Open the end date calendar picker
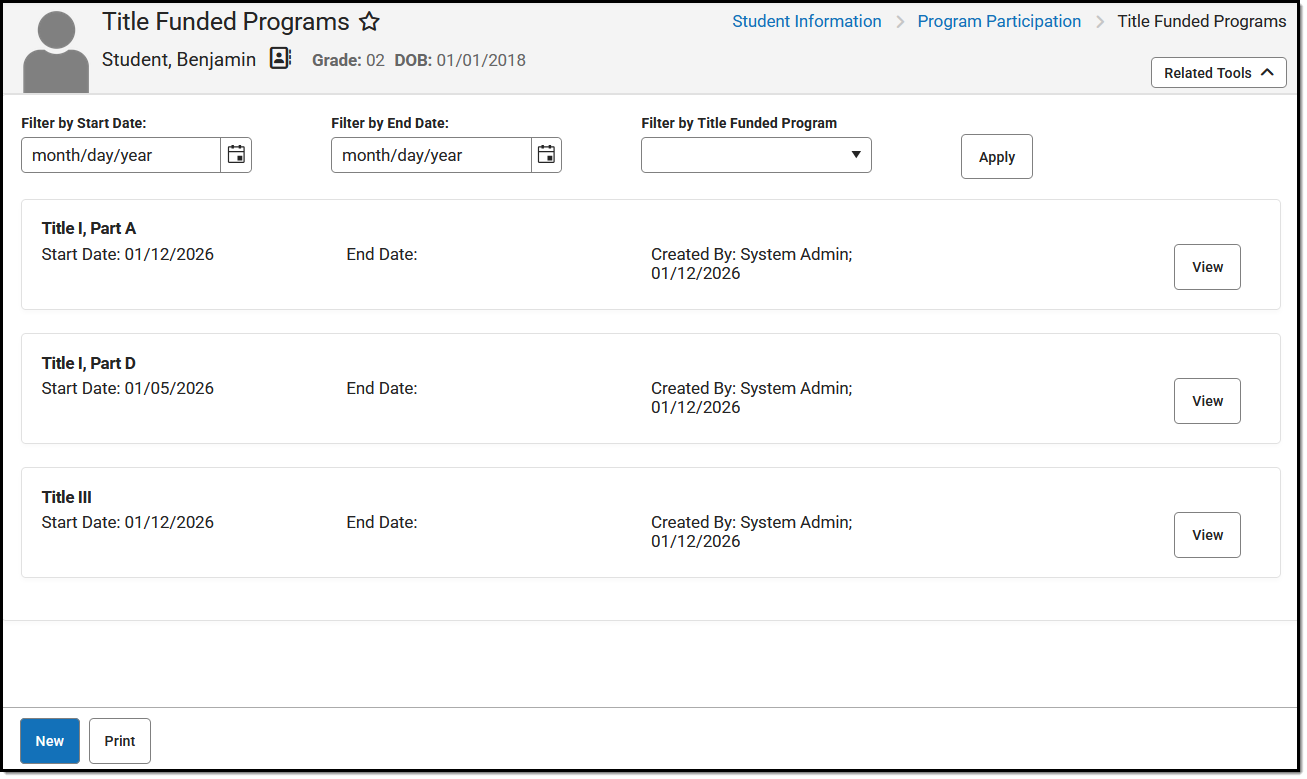The image size is (1307, 779). pos(546,155)
